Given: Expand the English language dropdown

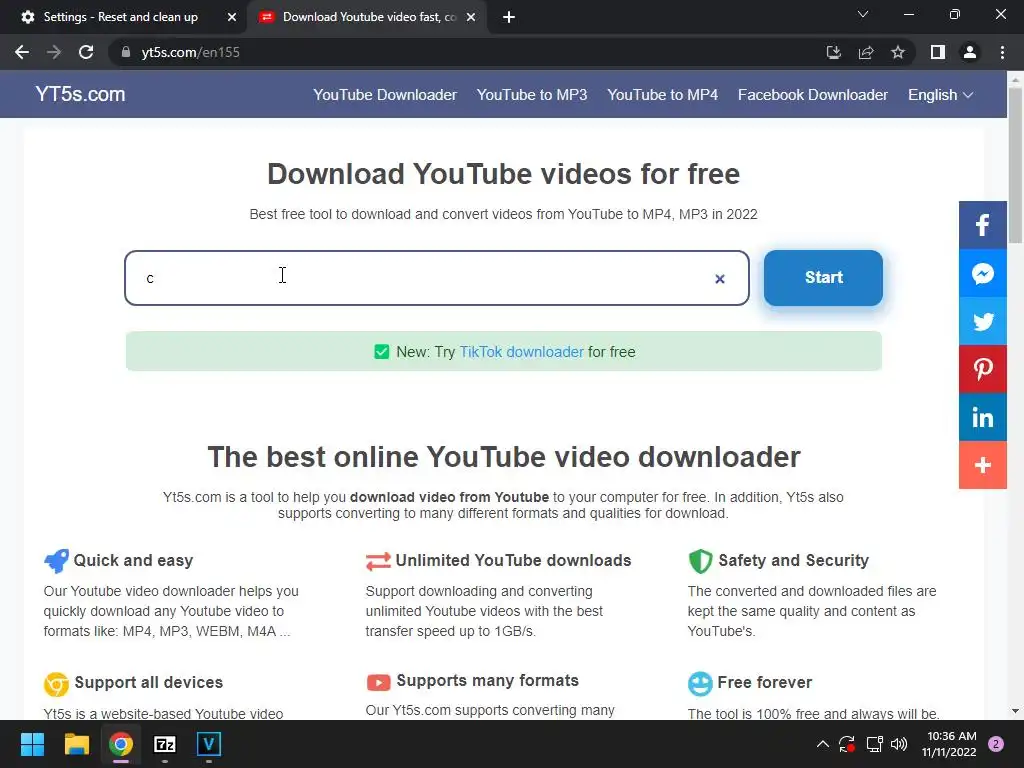Looking at the screenshot, I should click(940, 95).
